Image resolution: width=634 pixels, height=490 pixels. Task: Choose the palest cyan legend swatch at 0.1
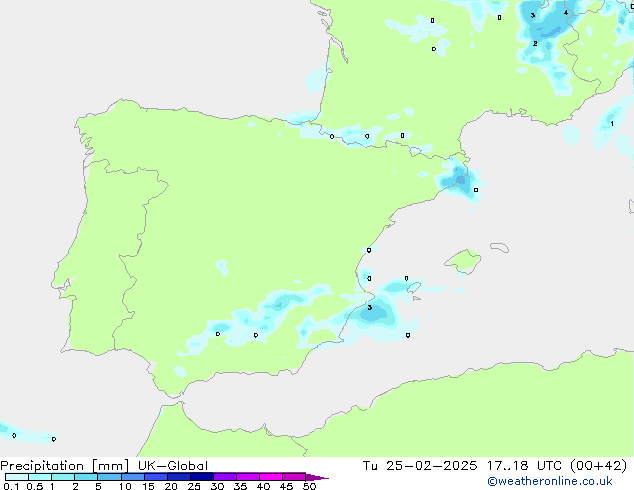[17, 477]
